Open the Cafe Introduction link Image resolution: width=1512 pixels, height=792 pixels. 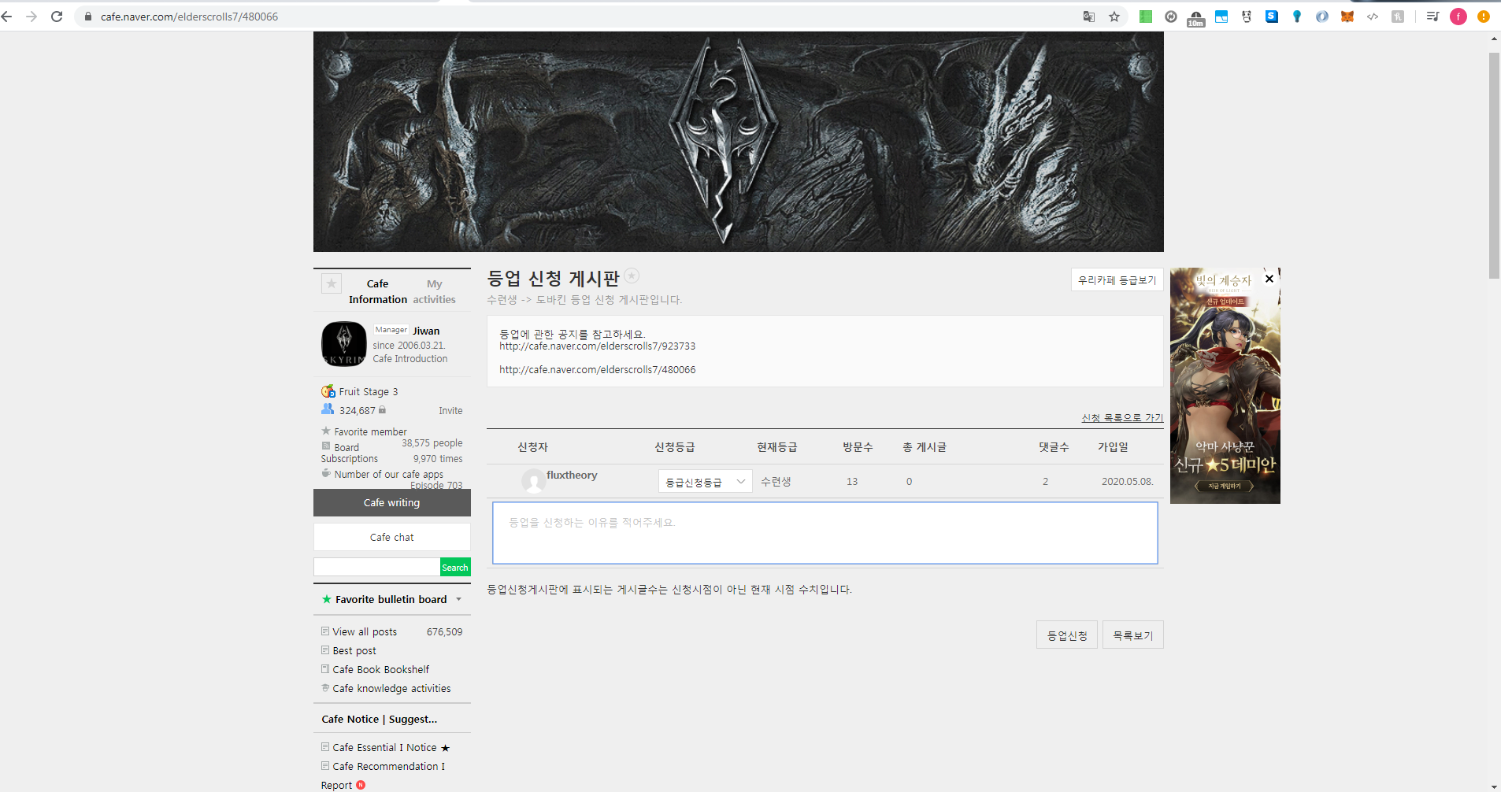(410, 359)
